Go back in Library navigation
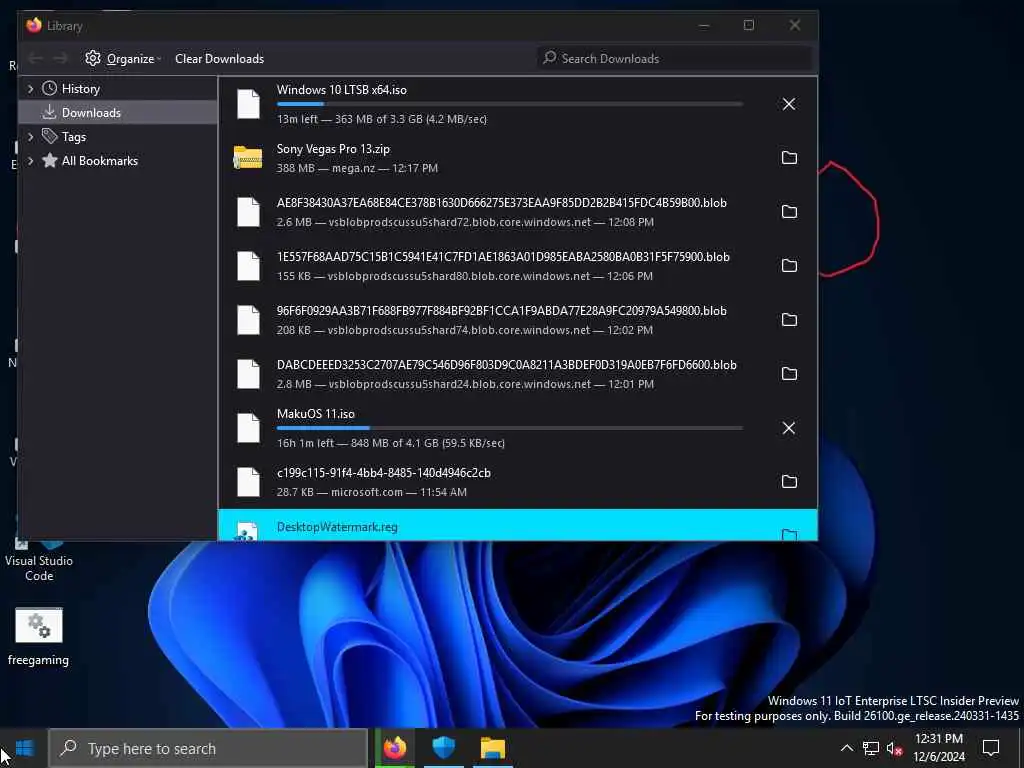1024x768 pixels. tap(36, 59)
